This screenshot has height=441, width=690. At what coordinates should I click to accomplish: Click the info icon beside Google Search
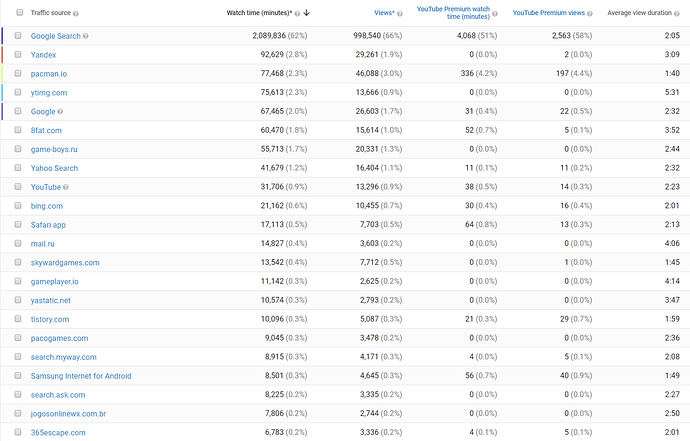click(x=85, y=36)
